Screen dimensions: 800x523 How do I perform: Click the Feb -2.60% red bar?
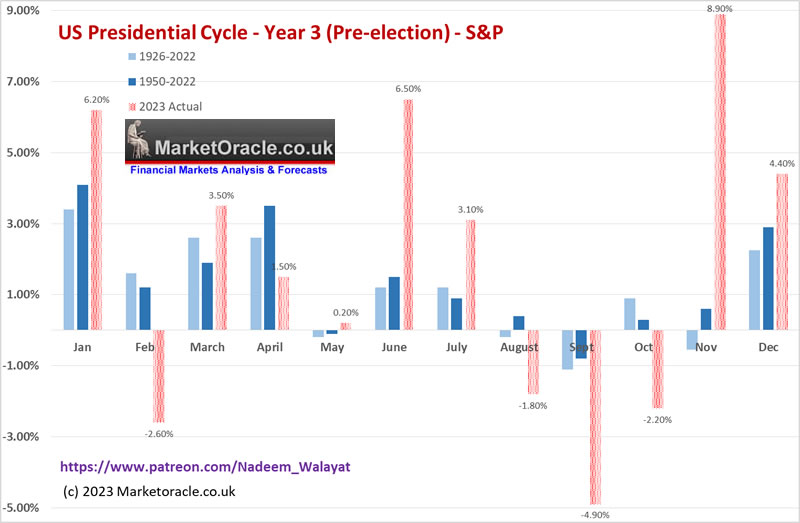pos(159,375)
